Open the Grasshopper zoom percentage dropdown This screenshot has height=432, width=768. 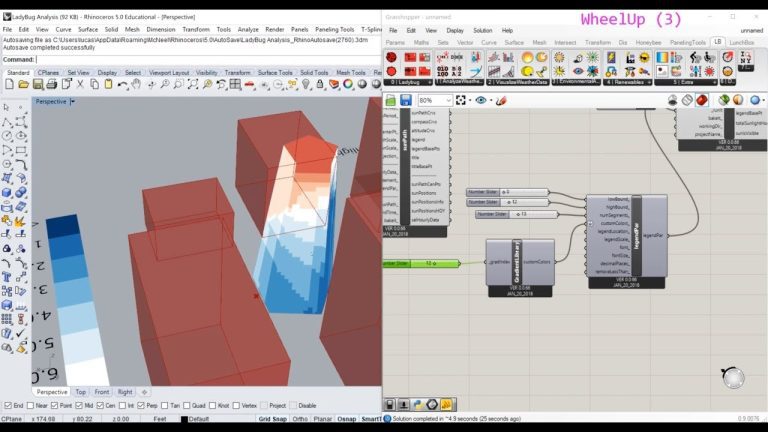(x=435, y=101)
